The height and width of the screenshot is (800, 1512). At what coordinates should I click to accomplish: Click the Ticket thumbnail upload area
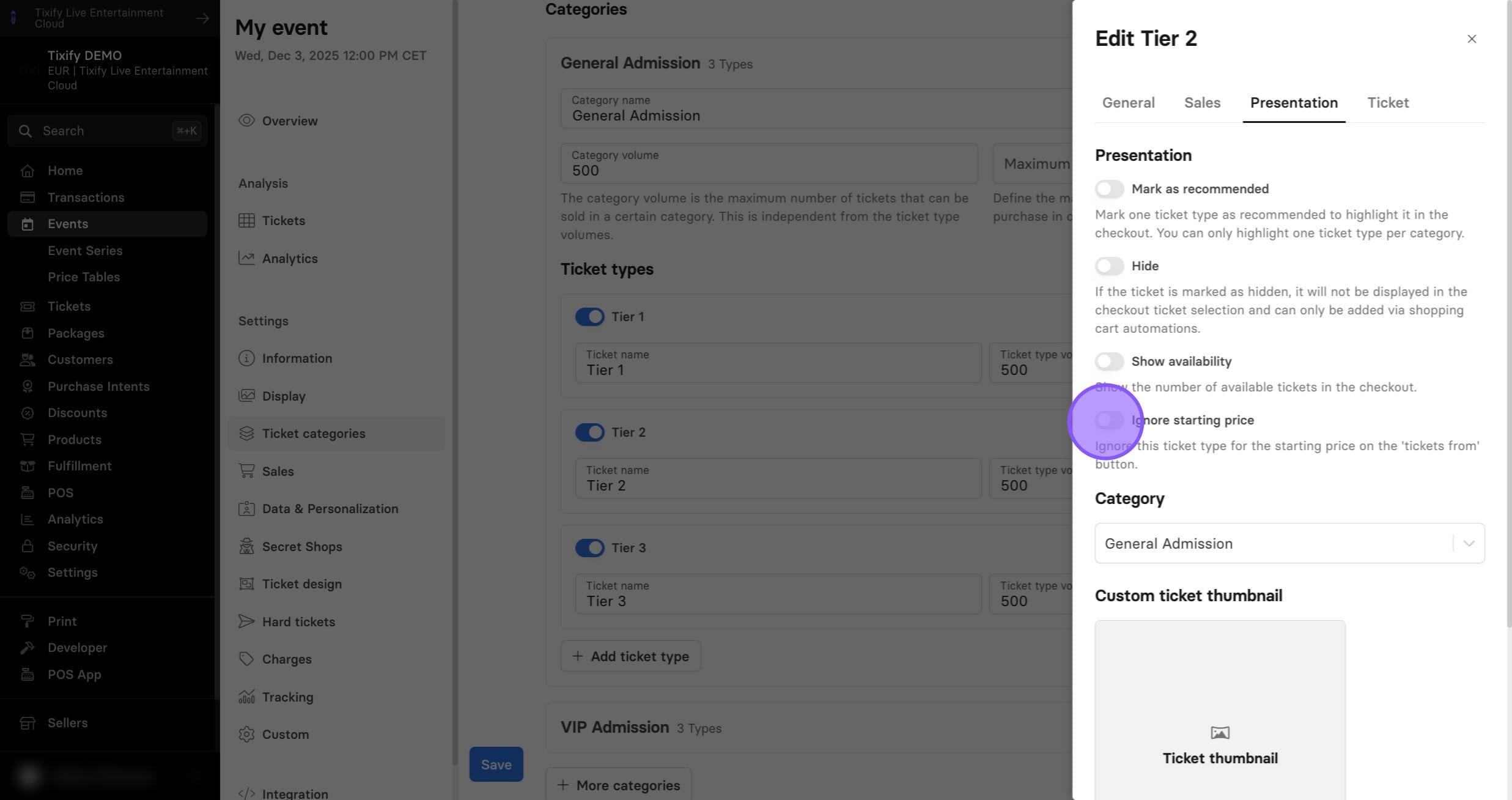(x=1220, y=711)
